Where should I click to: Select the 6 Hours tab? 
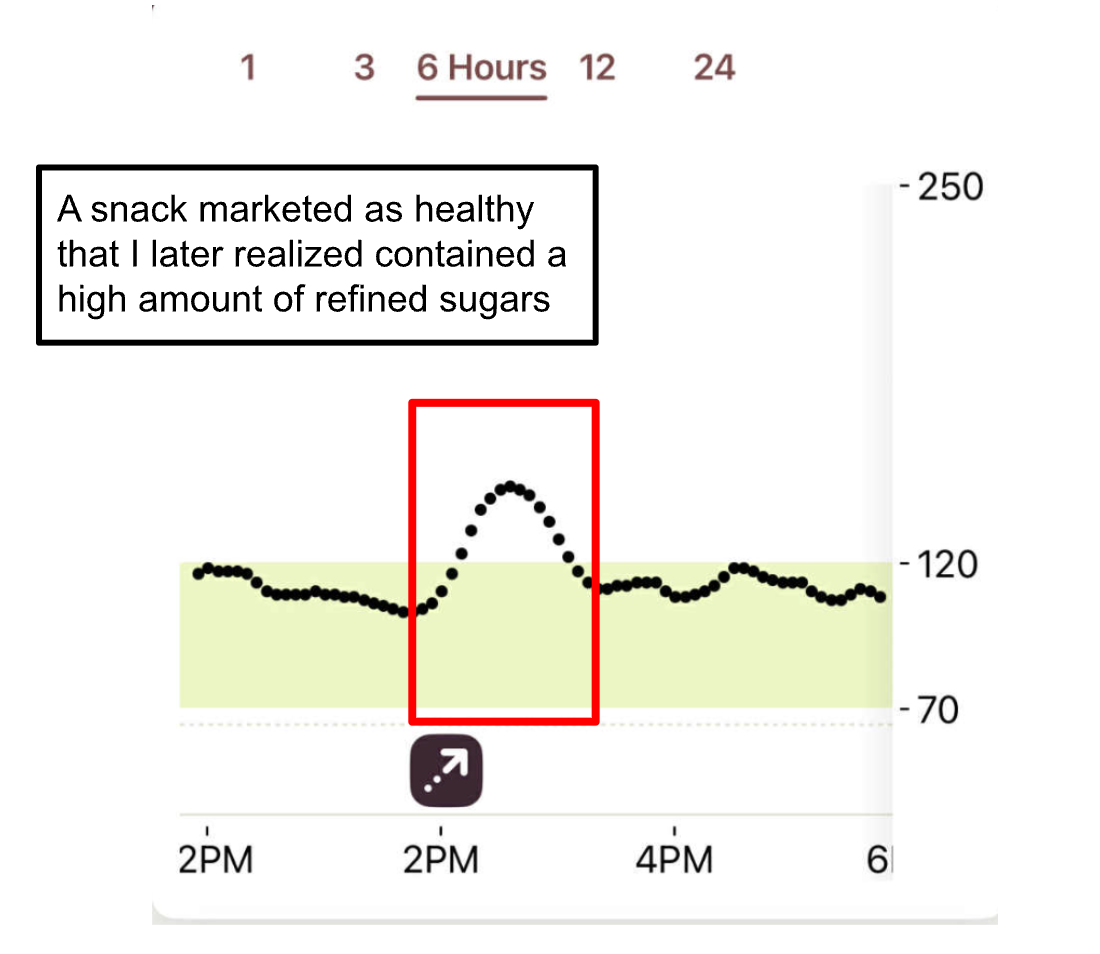click(482, 68)
